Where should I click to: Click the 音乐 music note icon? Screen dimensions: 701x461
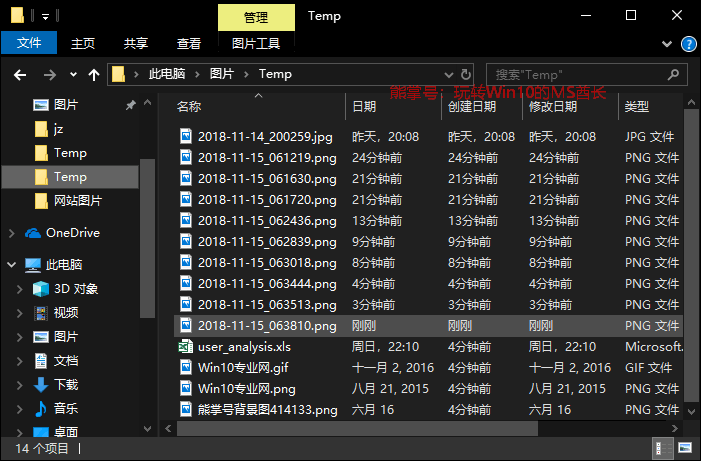[x=41, y=408]
